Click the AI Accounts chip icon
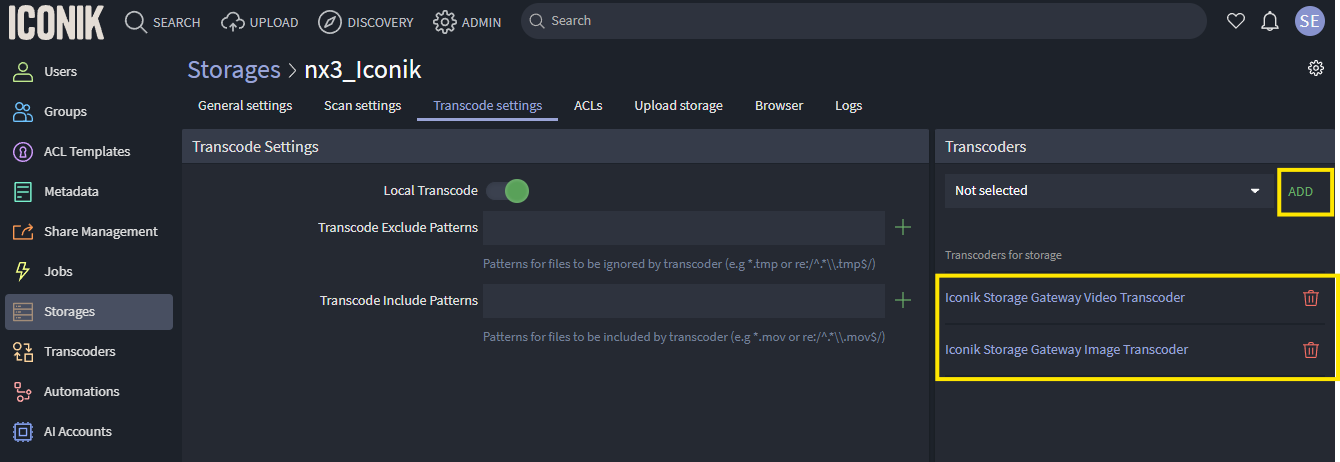The image size is (1340, 462). [22, 431]
